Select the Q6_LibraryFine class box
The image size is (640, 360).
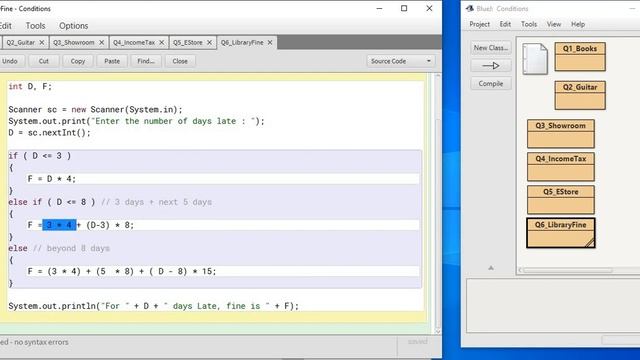tap(560, 233)
